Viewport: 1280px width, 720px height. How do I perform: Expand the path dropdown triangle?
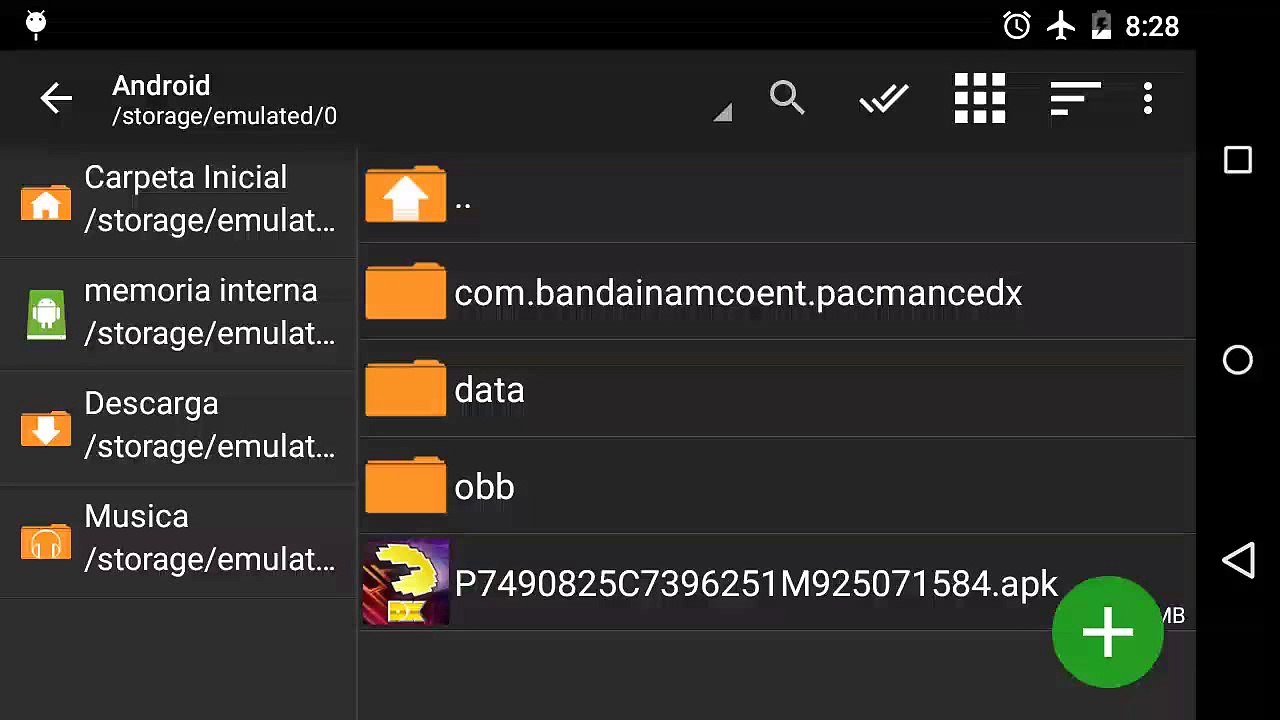point(723,113)
